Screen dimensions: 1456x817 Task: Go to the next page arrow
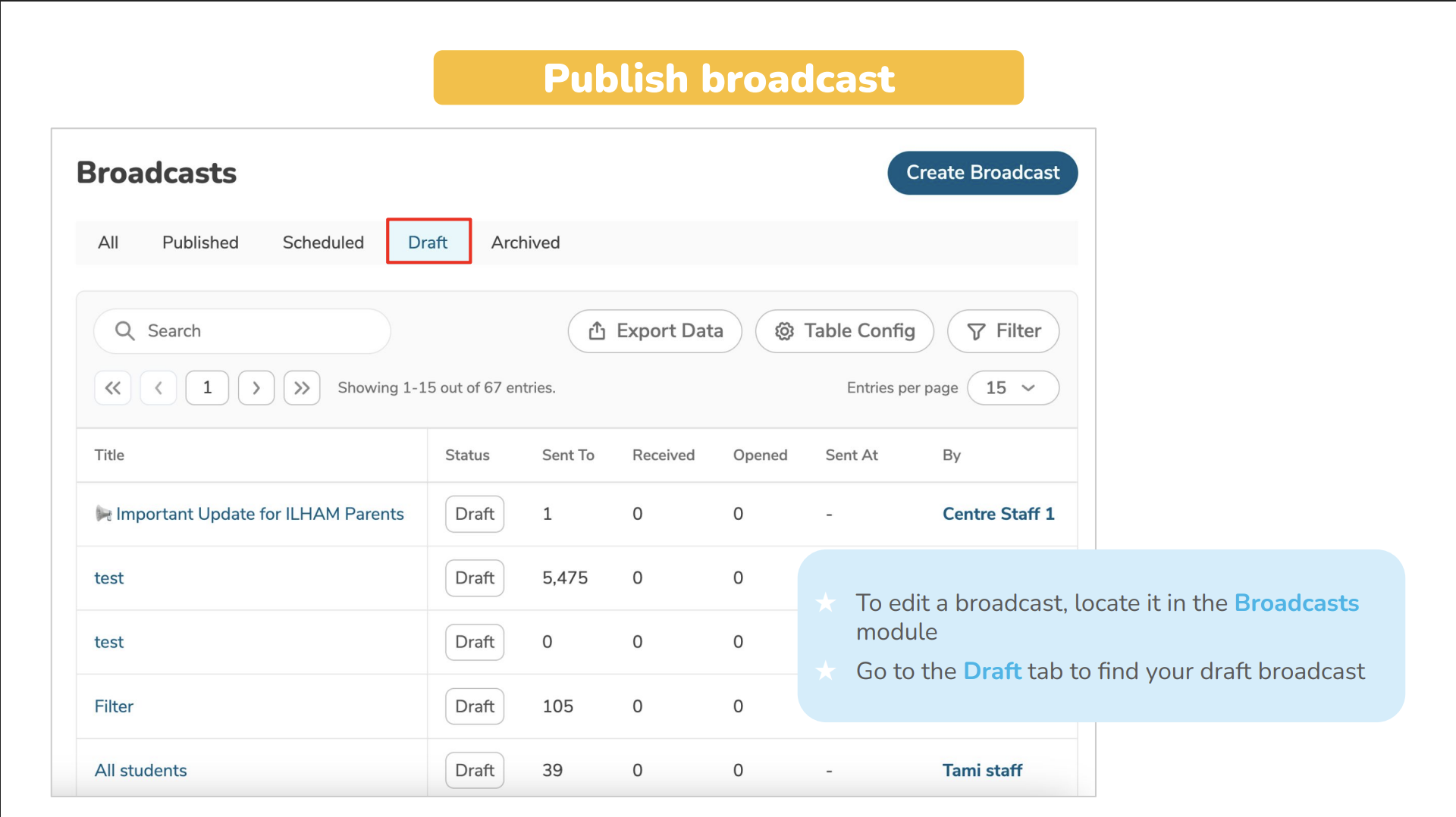click(256, 388)
